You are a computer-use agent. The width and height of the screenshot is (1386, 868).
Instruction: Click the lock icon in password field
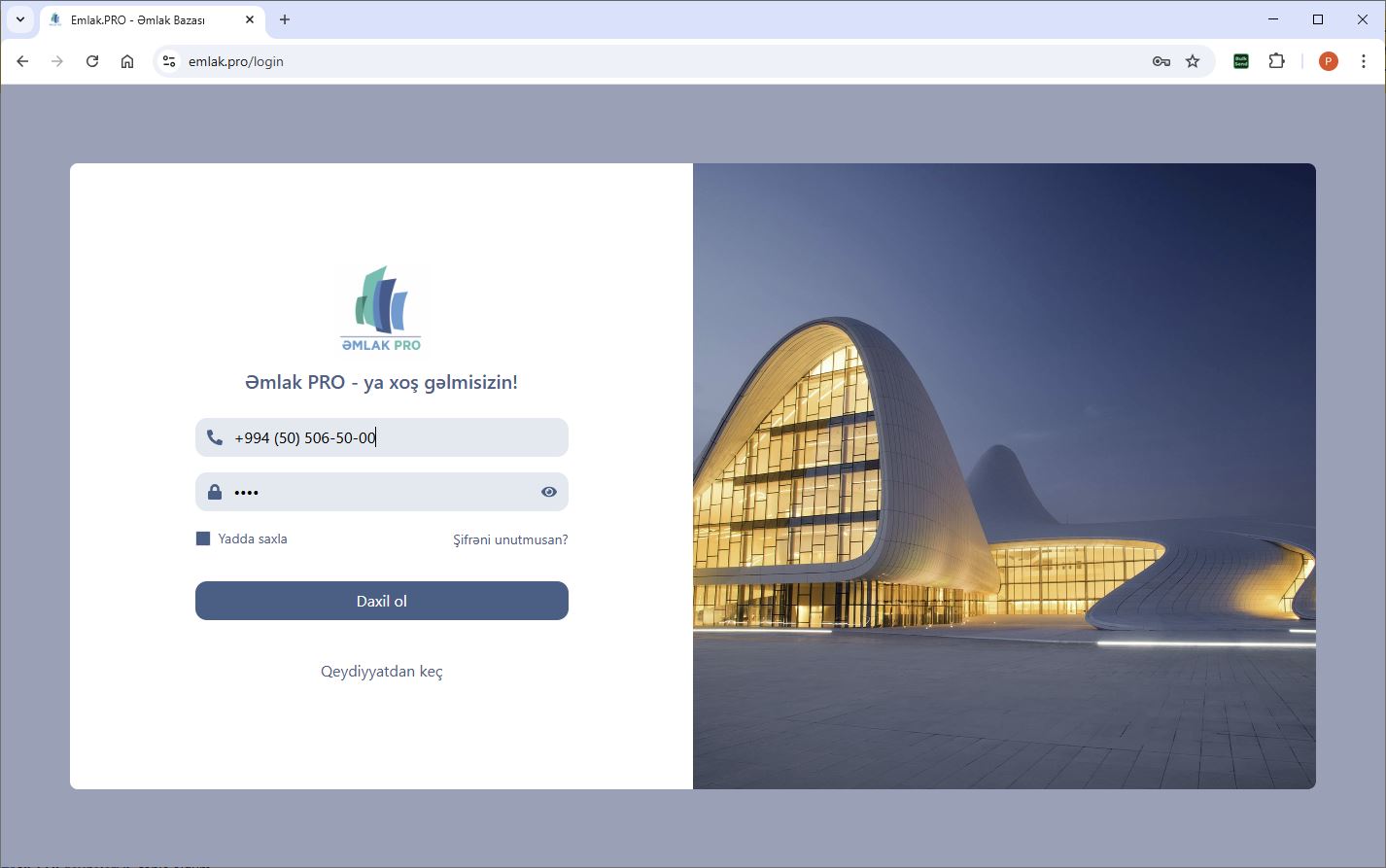point(215,492)
